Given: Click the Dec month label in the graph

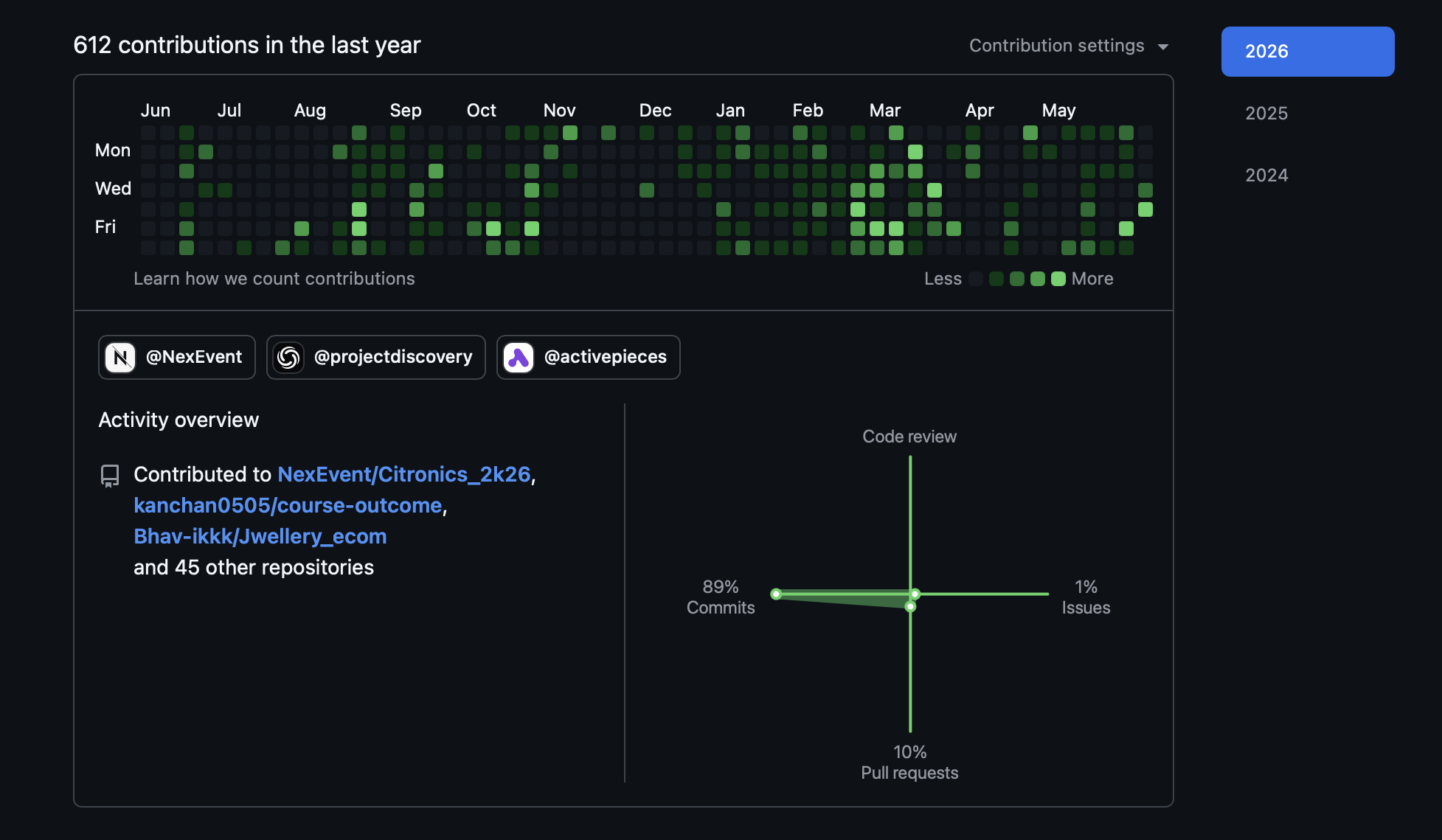Looking at the screenshot, I should [x=655, y=111].
